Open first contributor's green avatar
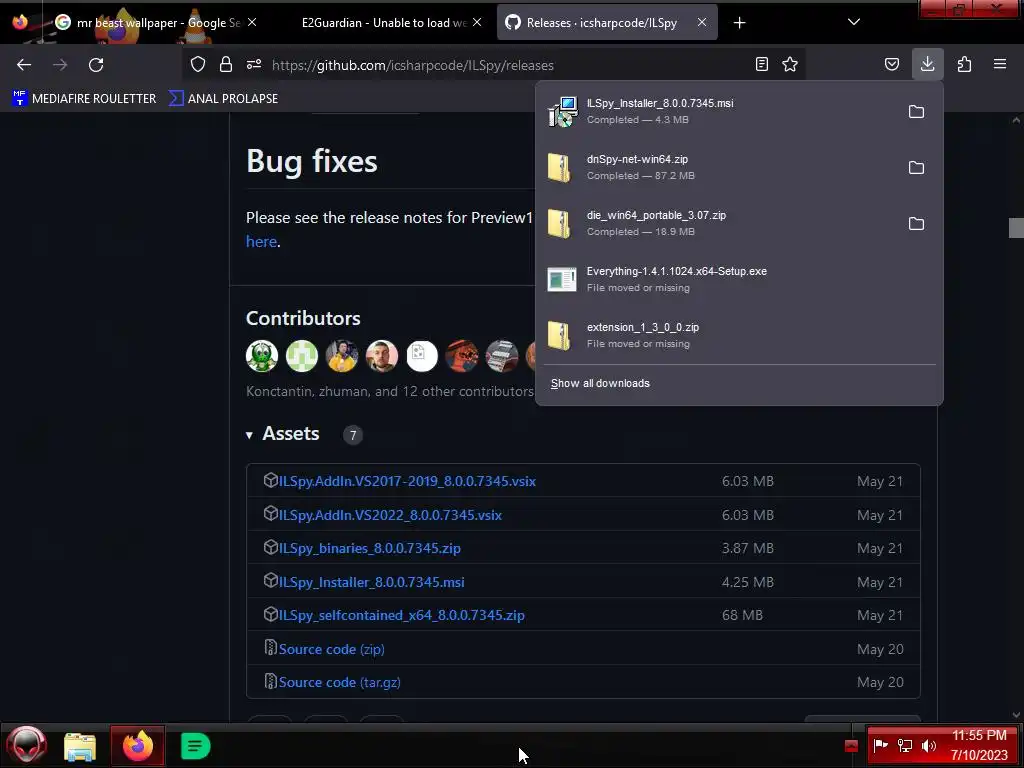Image resolution: width=1024 pixels, height=768 pixels. point(262,356)
